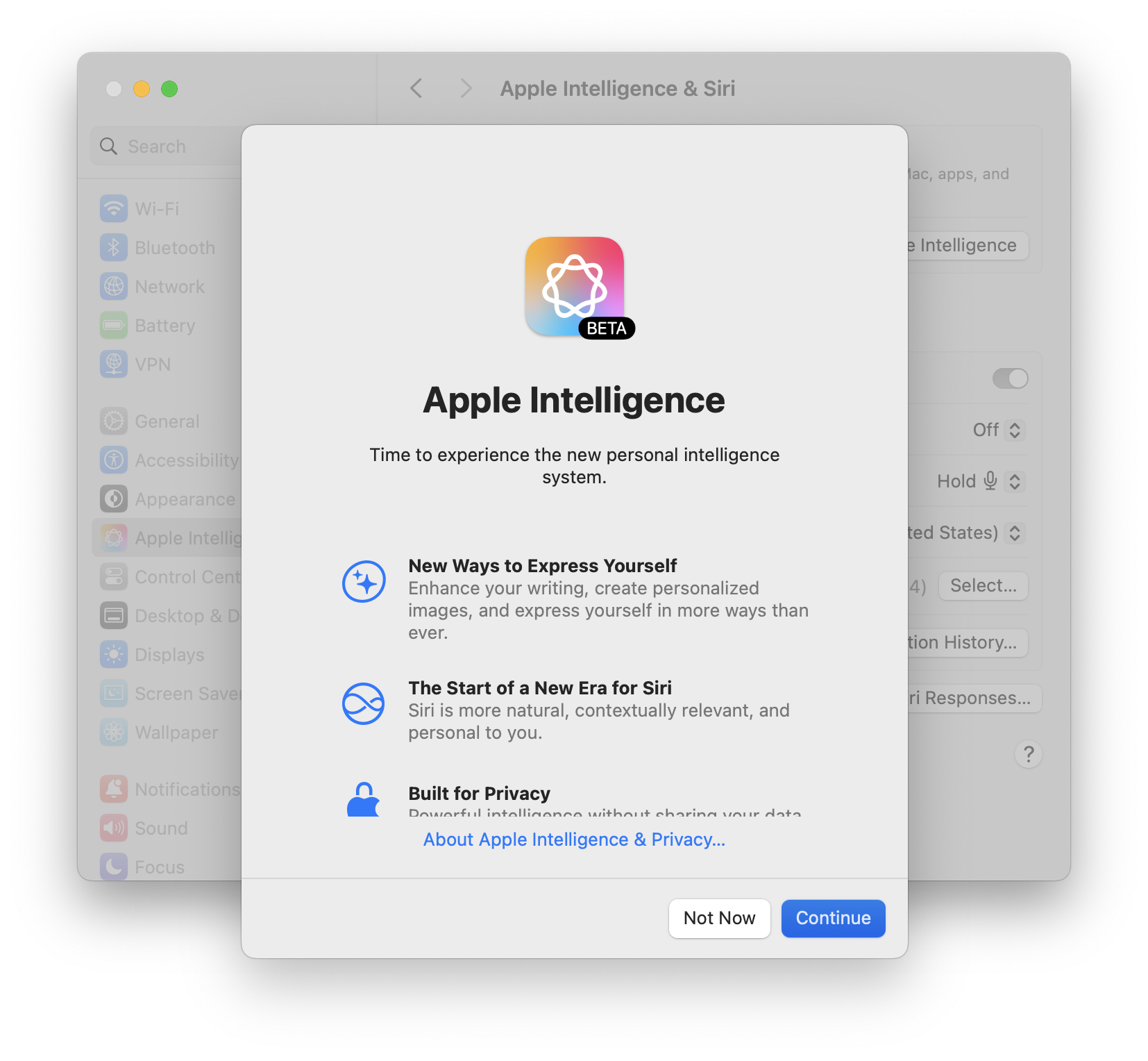Open Battery in the sidebar list

click(165, 325)
